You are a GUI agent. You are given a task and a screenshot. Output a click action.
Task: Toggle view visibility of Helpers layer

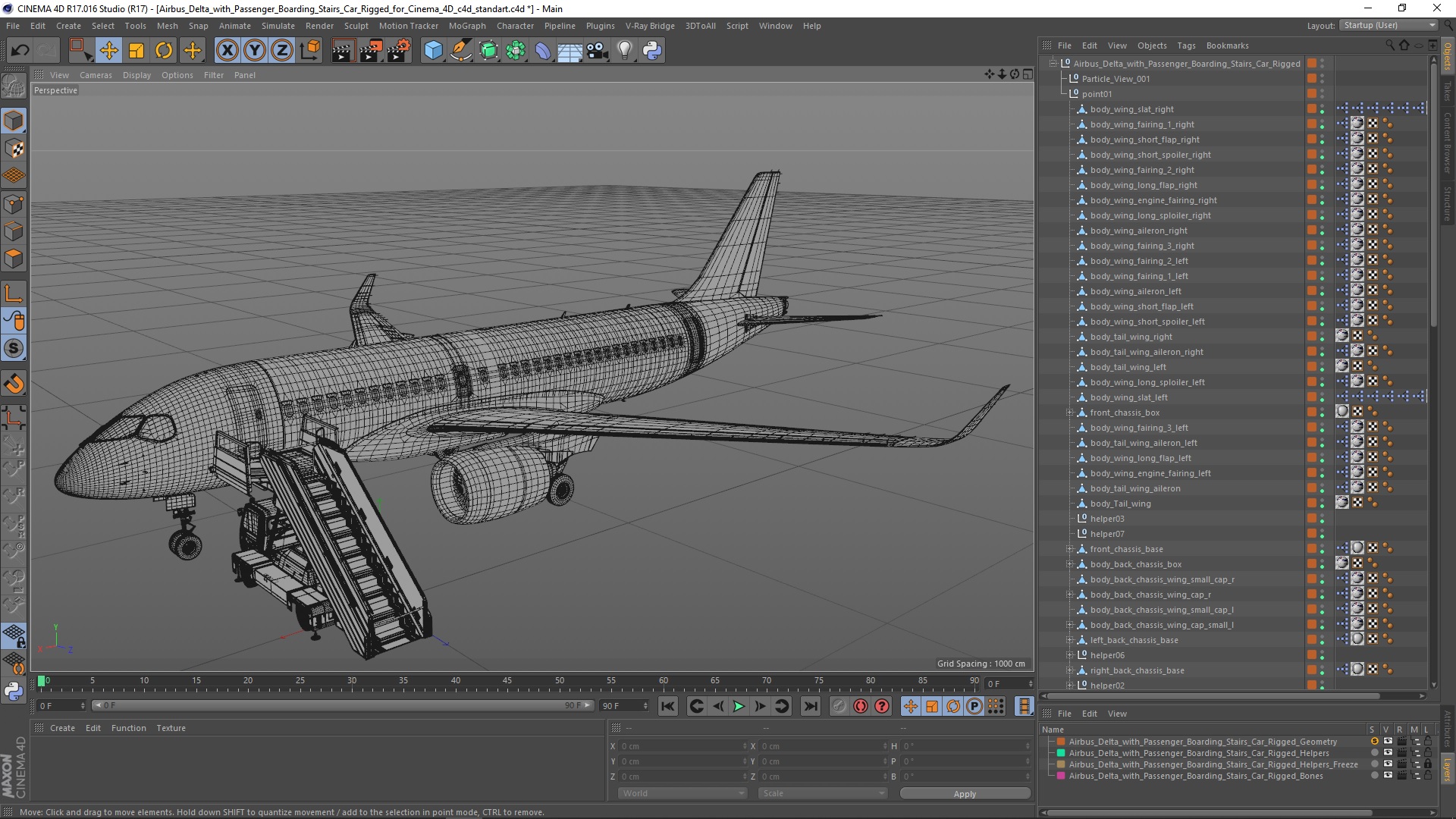point(1387,753)
